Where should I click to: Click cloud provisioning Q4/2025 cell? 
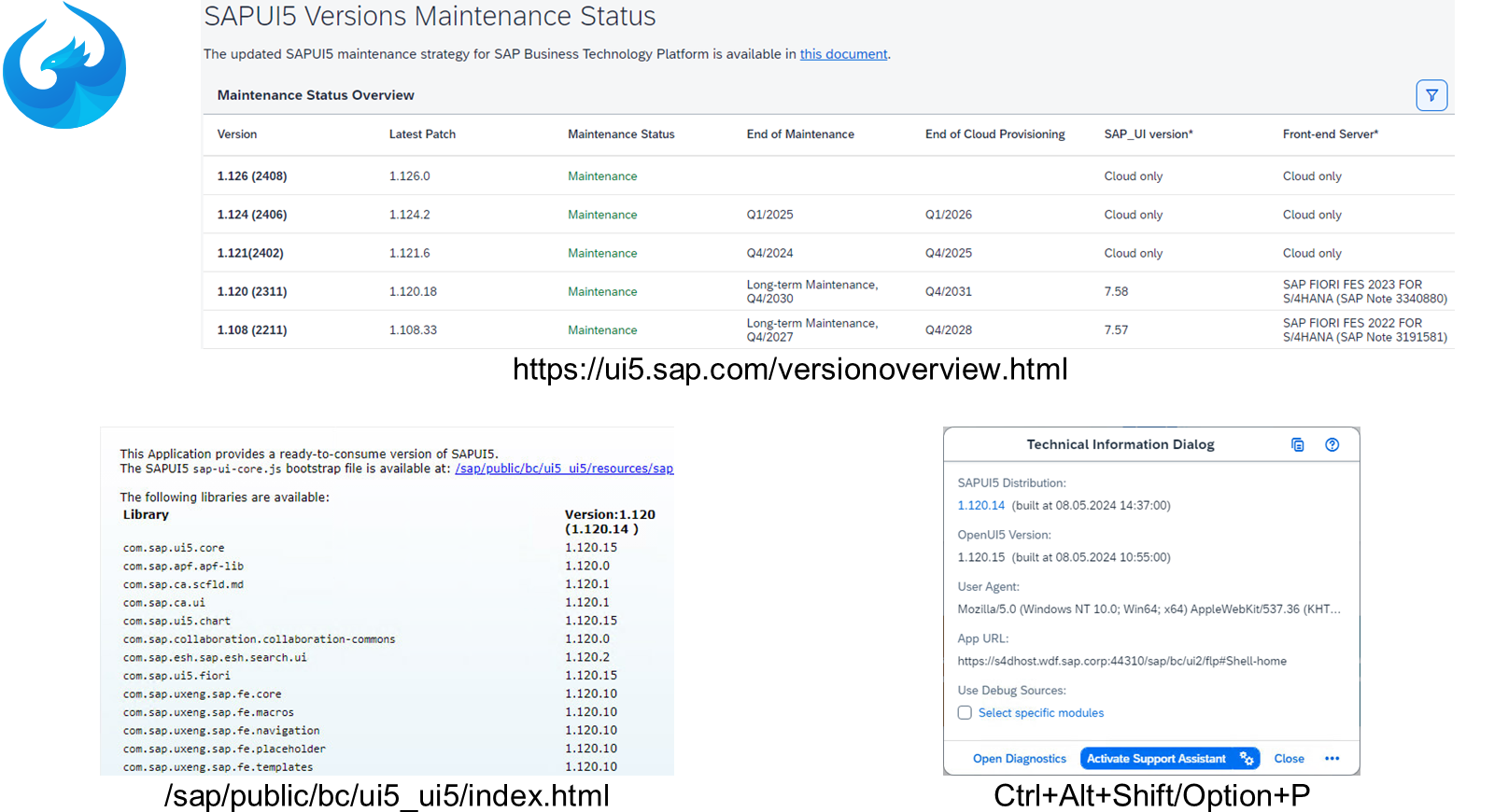pyautogui.click(x=949, y=253)
